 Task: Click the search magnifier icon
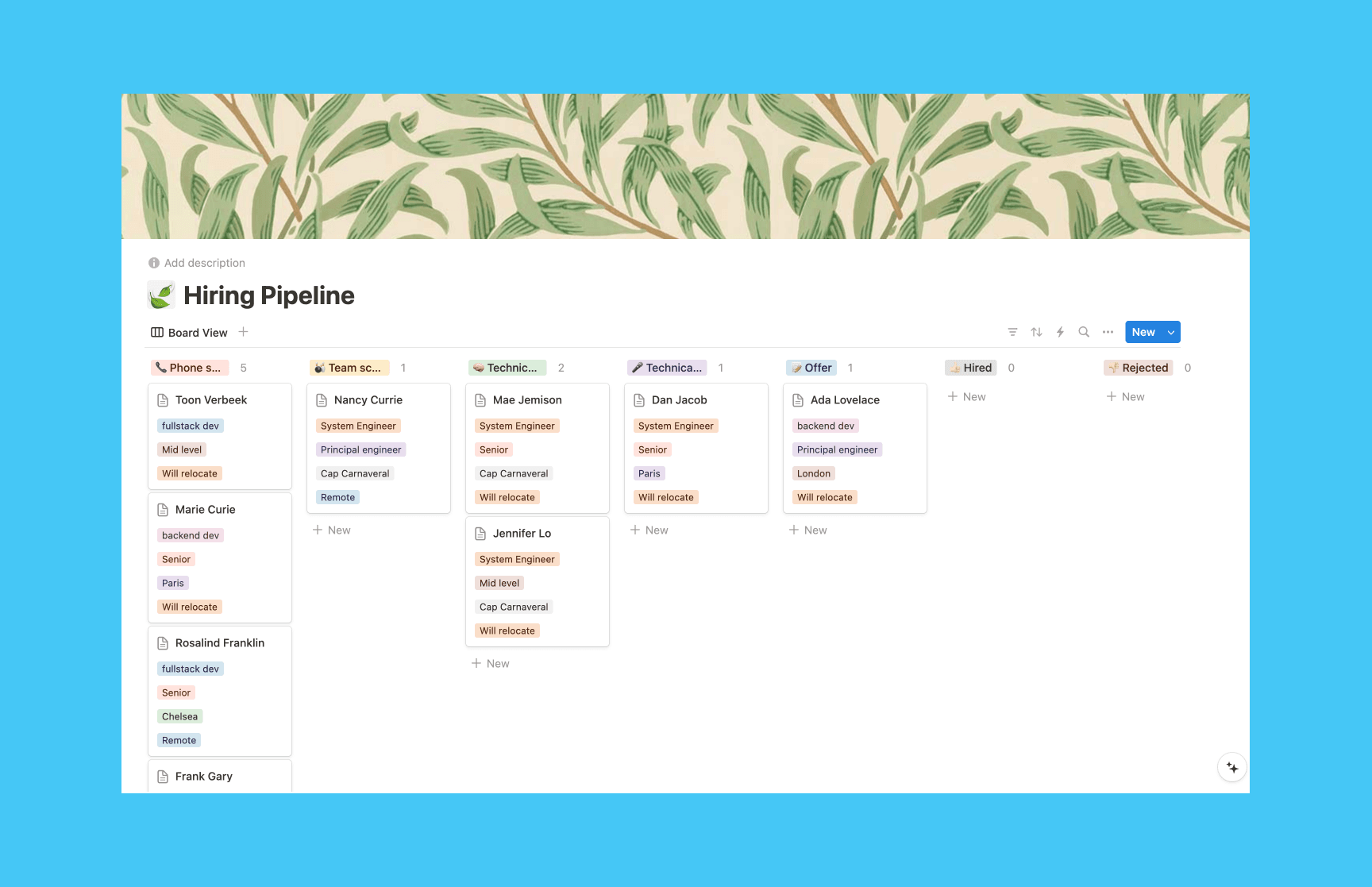click(x=1084, y=332)
